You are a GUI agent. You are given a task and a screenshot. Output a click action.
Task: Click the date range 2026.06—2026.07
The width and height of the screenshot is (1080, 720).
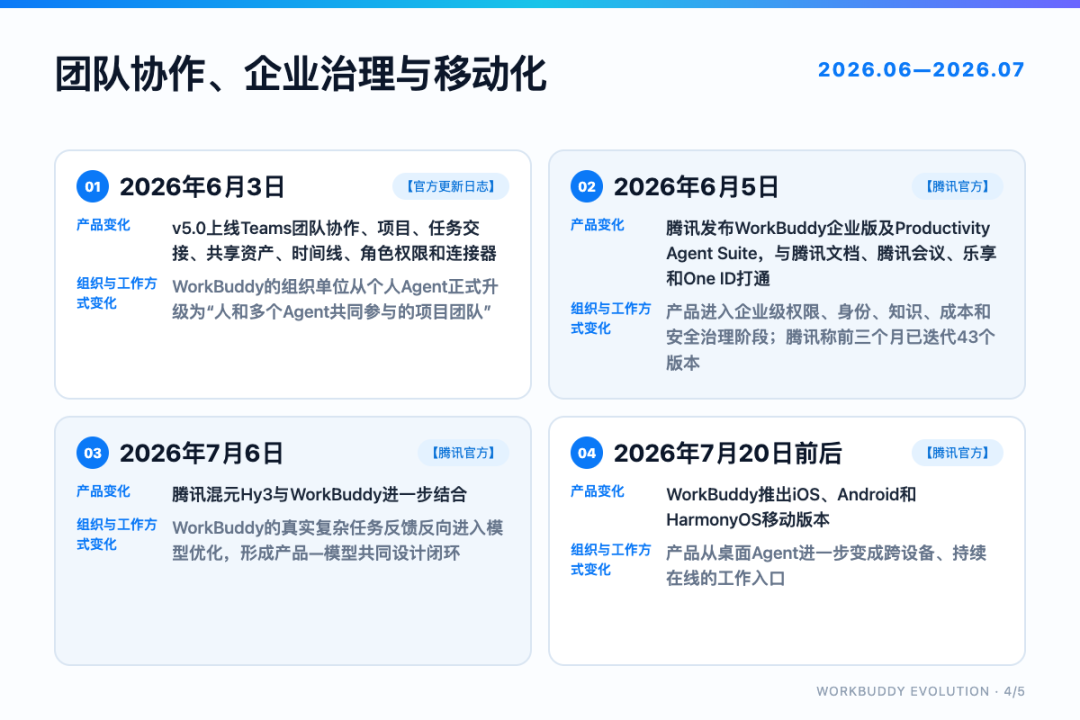coord(921,70)
